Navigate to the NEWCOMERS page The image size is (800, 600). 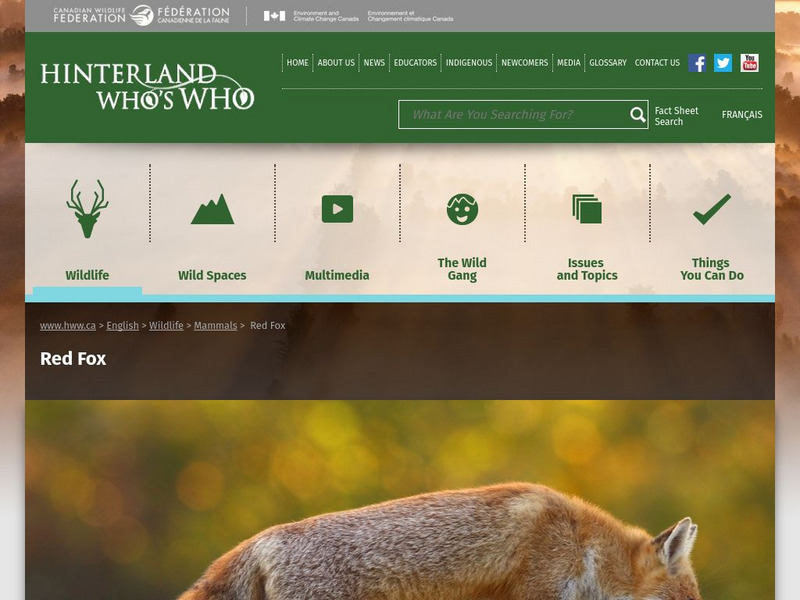pos(528,62)
